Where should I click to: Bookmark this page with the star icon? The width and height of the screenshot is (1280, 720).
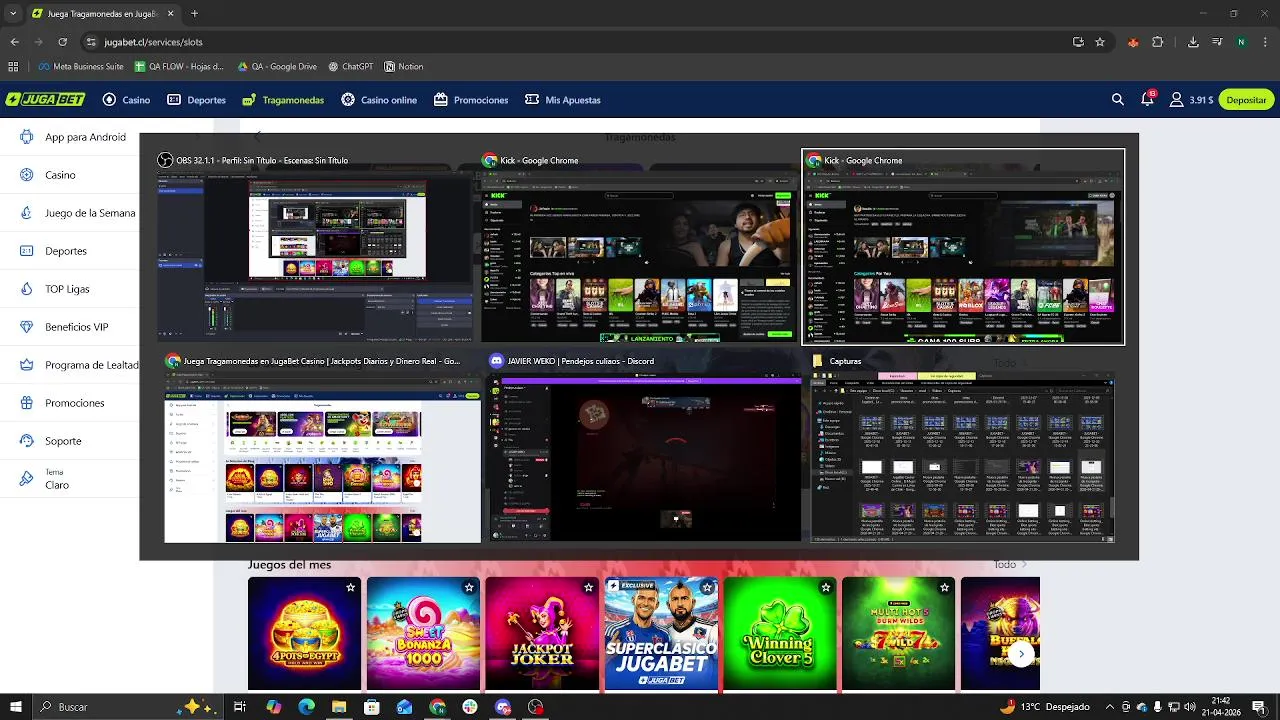(1100, 42)
